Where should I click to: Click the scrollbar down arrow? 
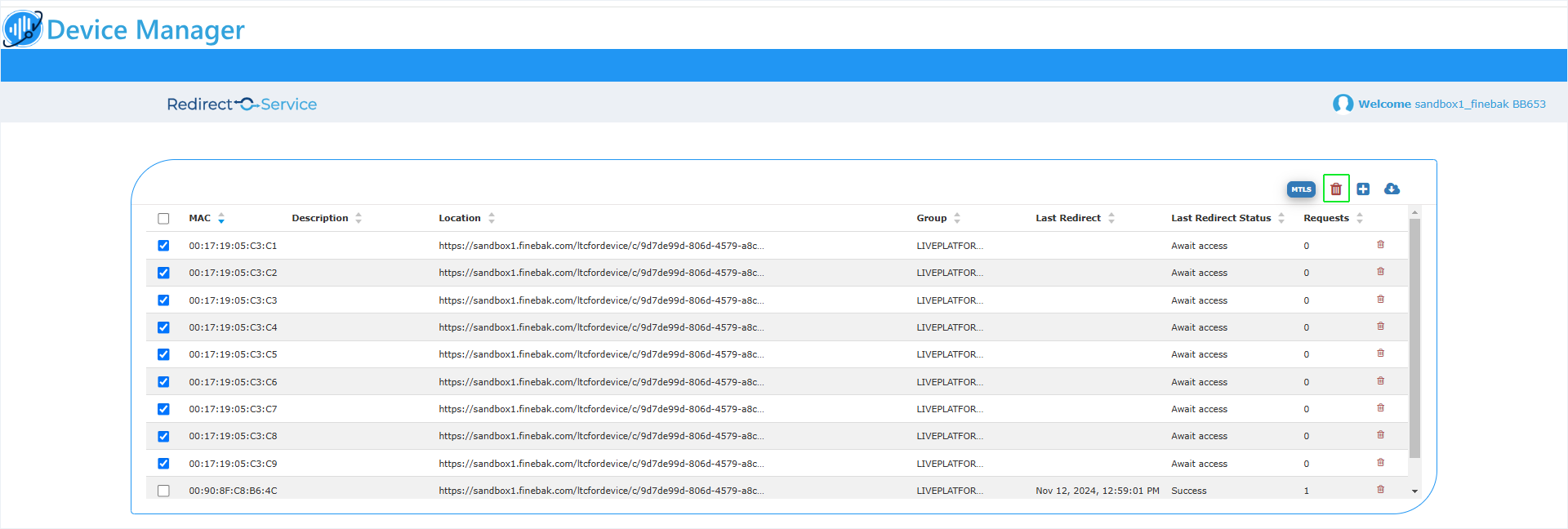1414,491
